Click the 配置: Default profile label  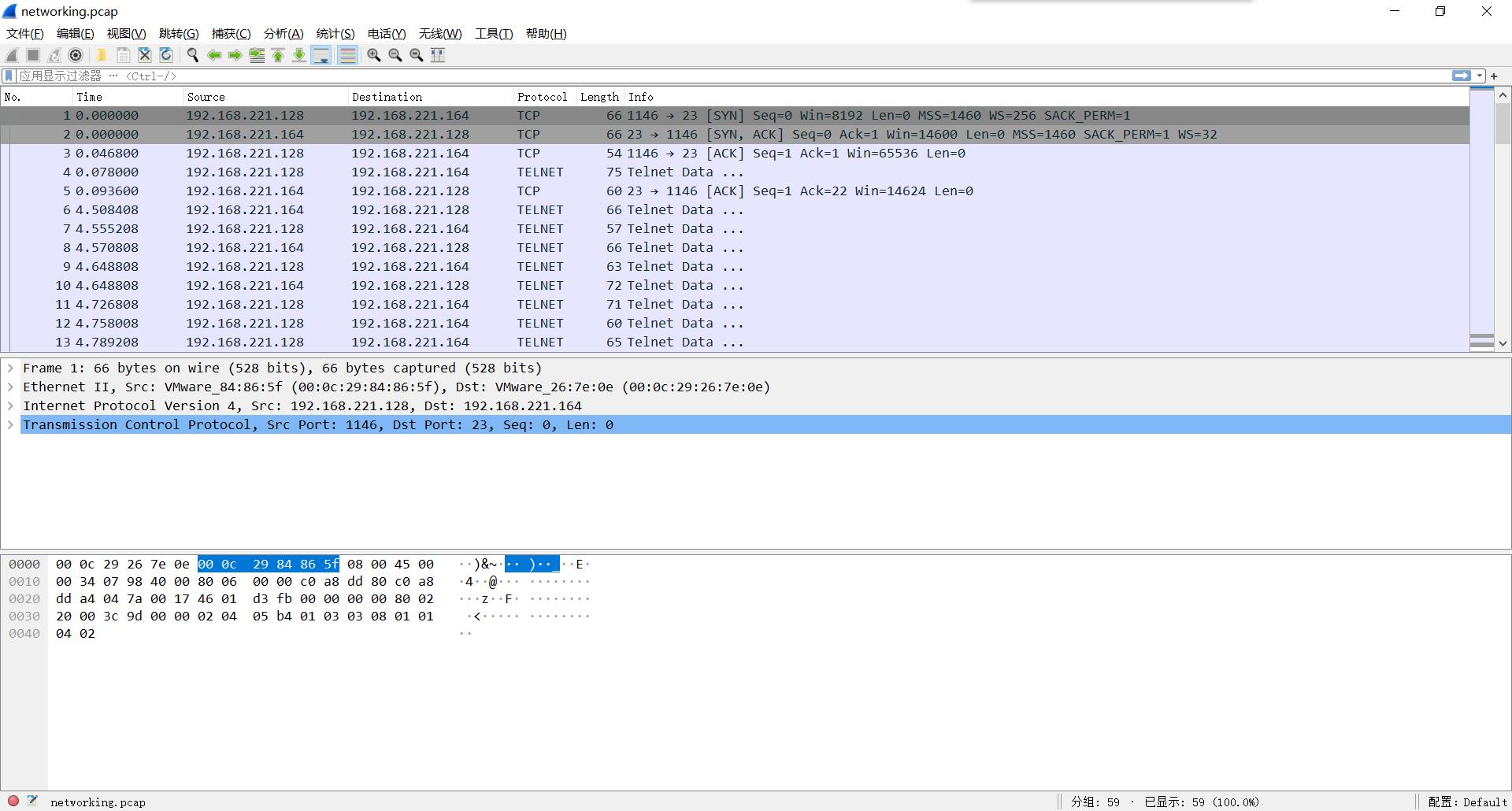point(1468,802)
